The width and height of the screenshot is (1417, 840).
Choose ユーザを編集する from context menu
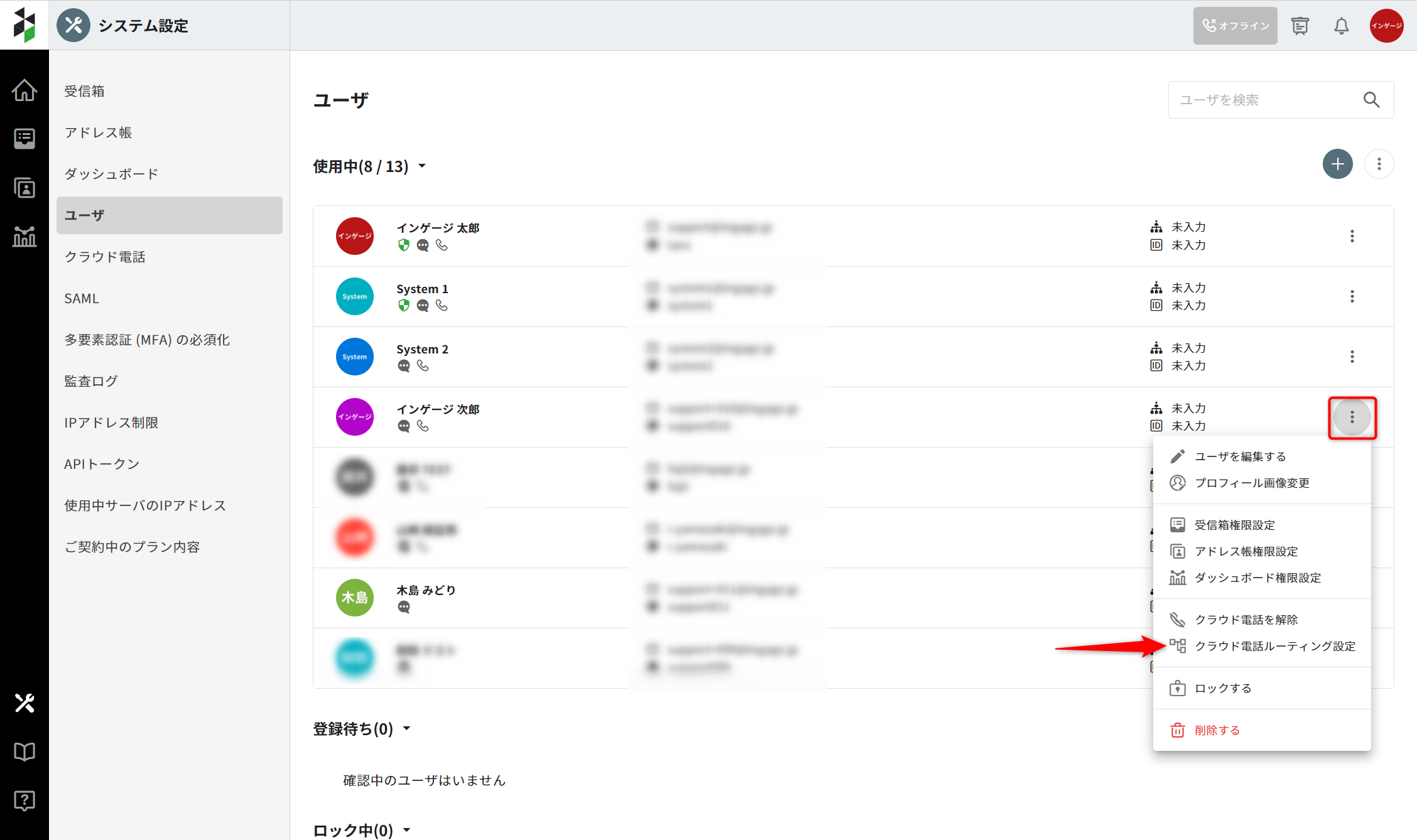click(1240, 456)
